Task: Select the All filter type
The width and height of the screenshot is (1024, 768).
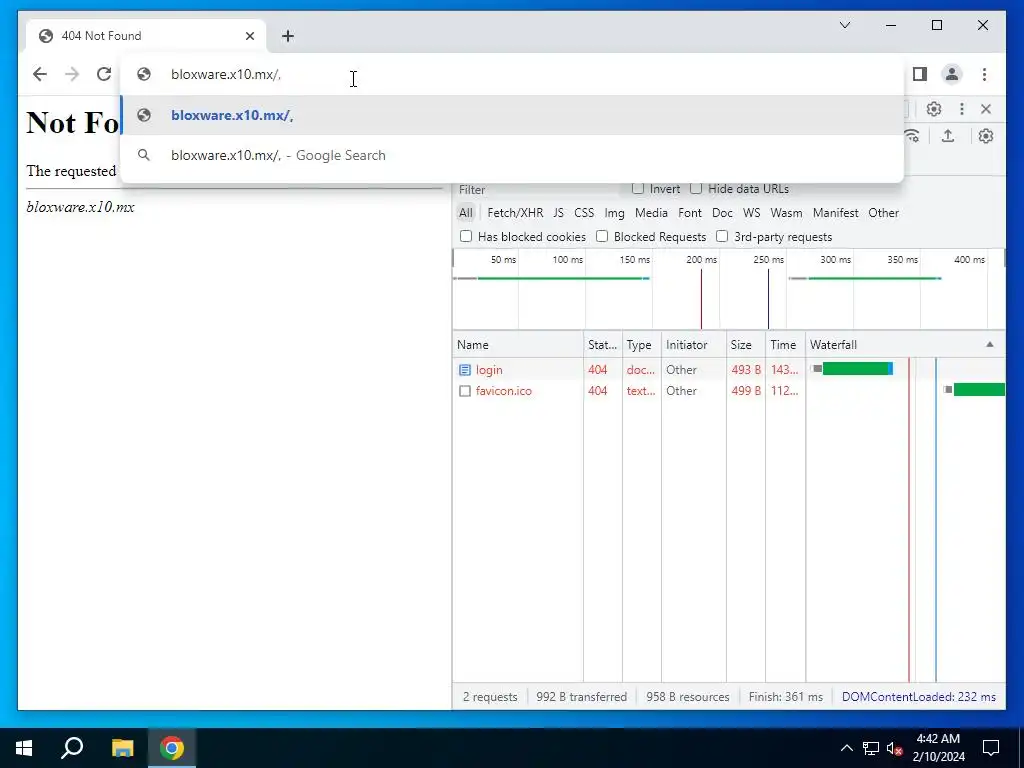Action: click(466, 213)
